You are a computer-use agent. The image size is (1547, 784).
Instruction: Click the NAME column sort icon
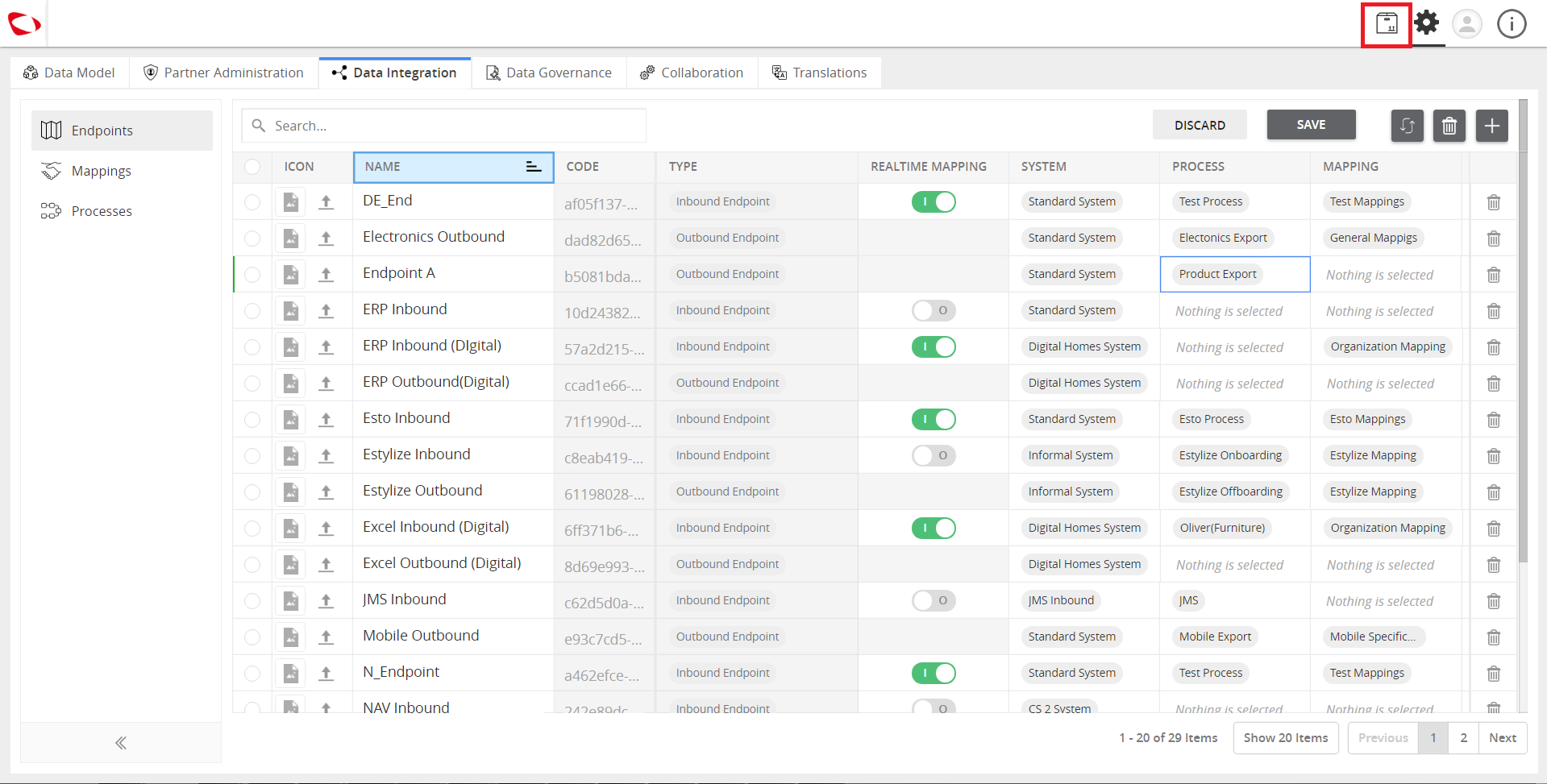[x=533, y=167]
